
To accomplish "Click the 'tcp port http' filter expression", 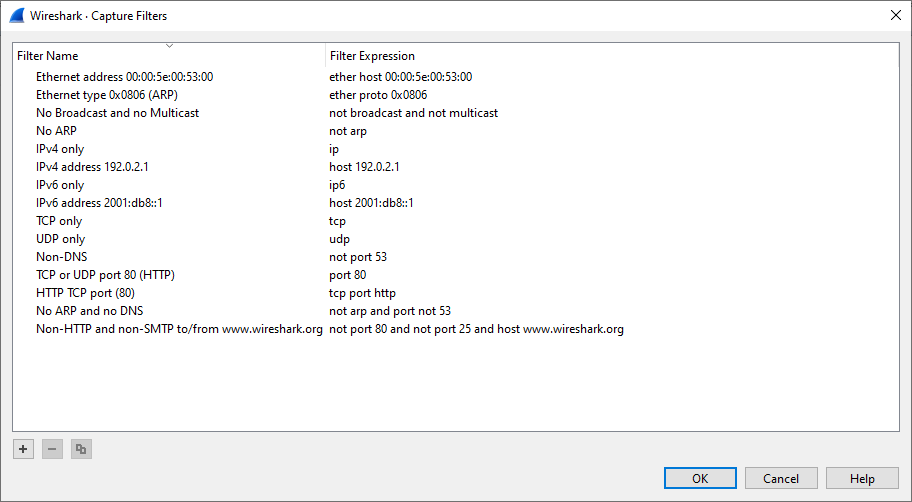I will [x=362, y=293].
